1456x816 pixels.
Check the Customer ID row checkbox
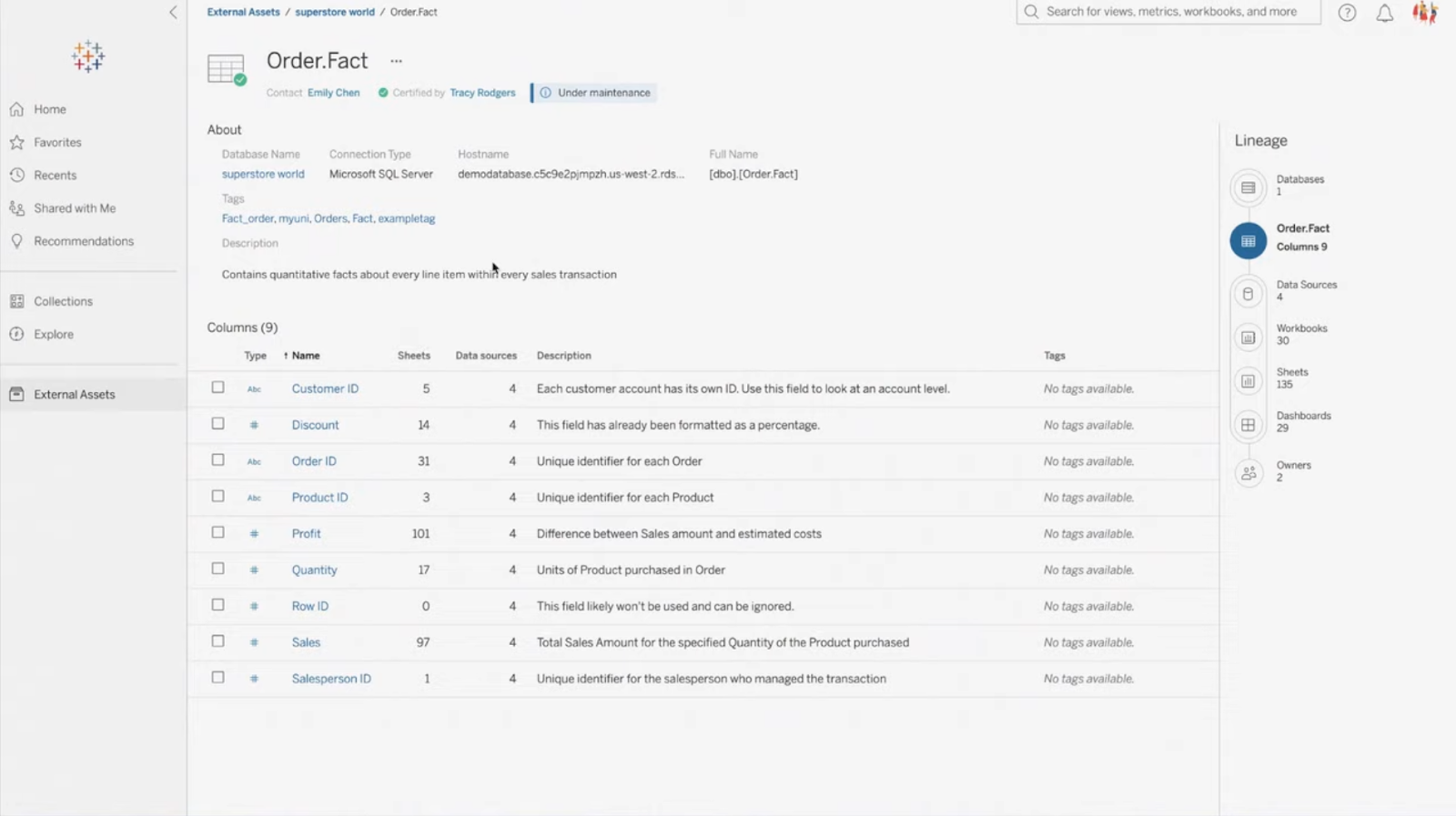pos(217,388)
